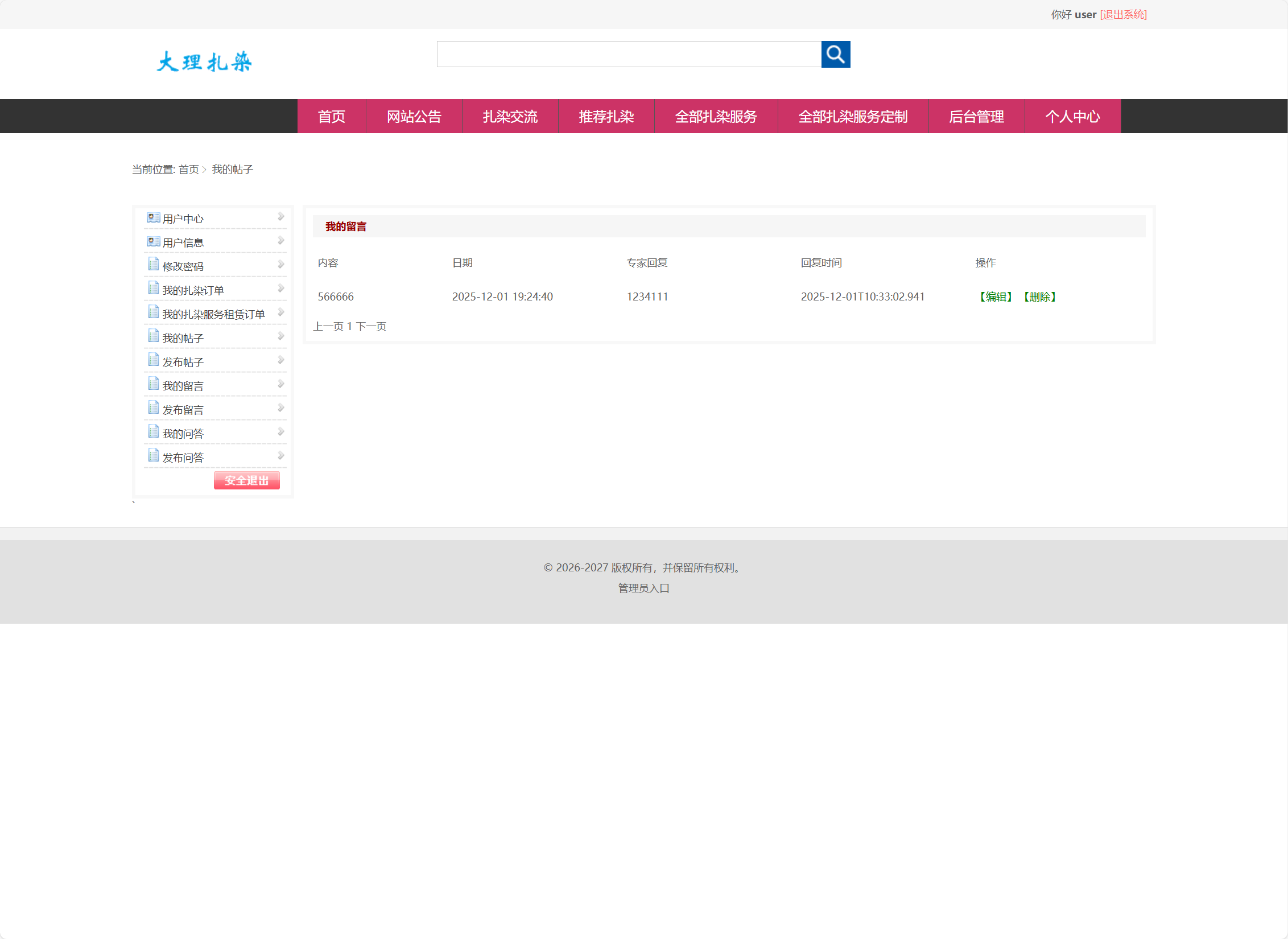Click the 用户中心 sidebar icon
The image size is (1288, 939).
pos(153,217)
